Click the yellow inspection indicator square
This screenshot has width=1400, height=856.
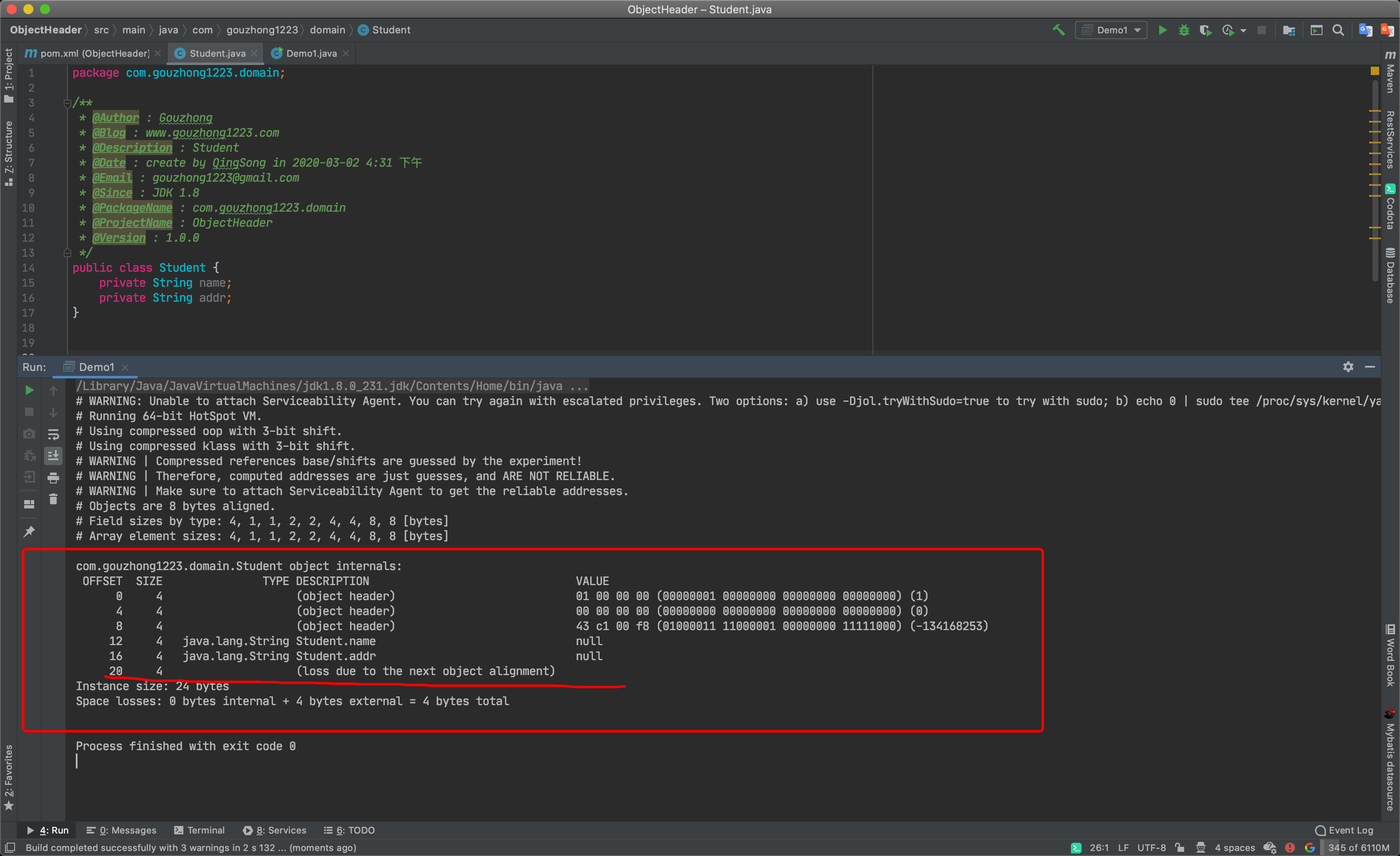click(x=1375, y=71)
